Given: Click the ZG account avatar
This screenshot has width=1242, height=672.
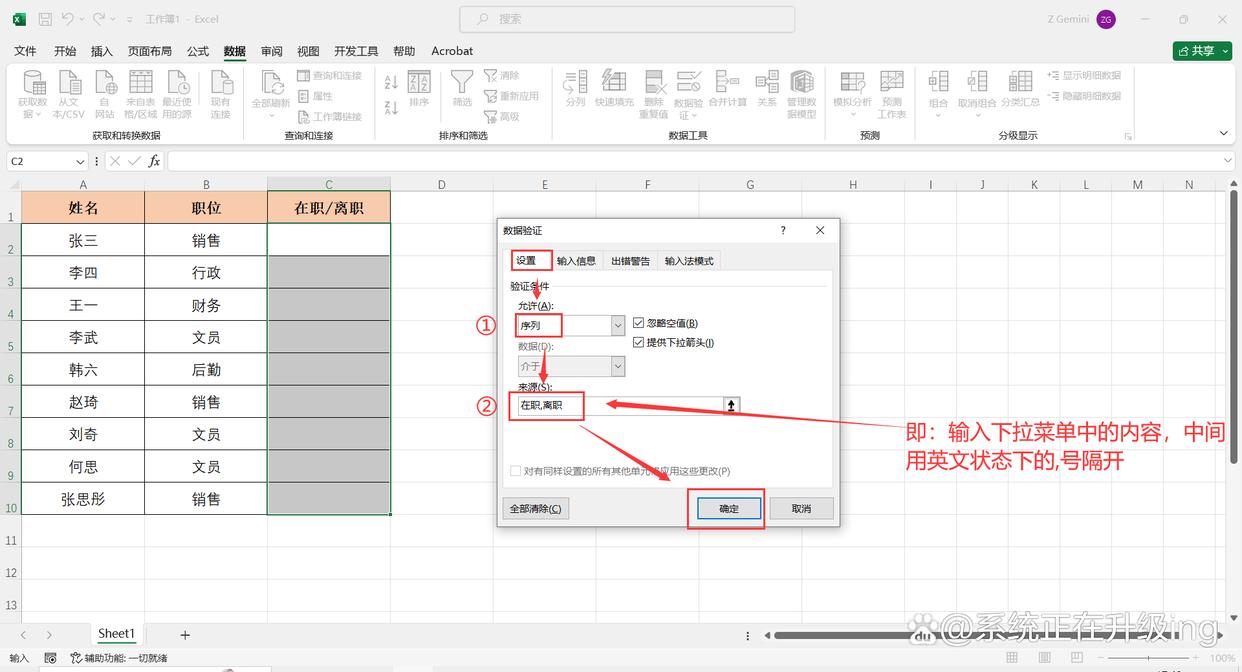Looking at the screenshot, I should pos(1106,19).
